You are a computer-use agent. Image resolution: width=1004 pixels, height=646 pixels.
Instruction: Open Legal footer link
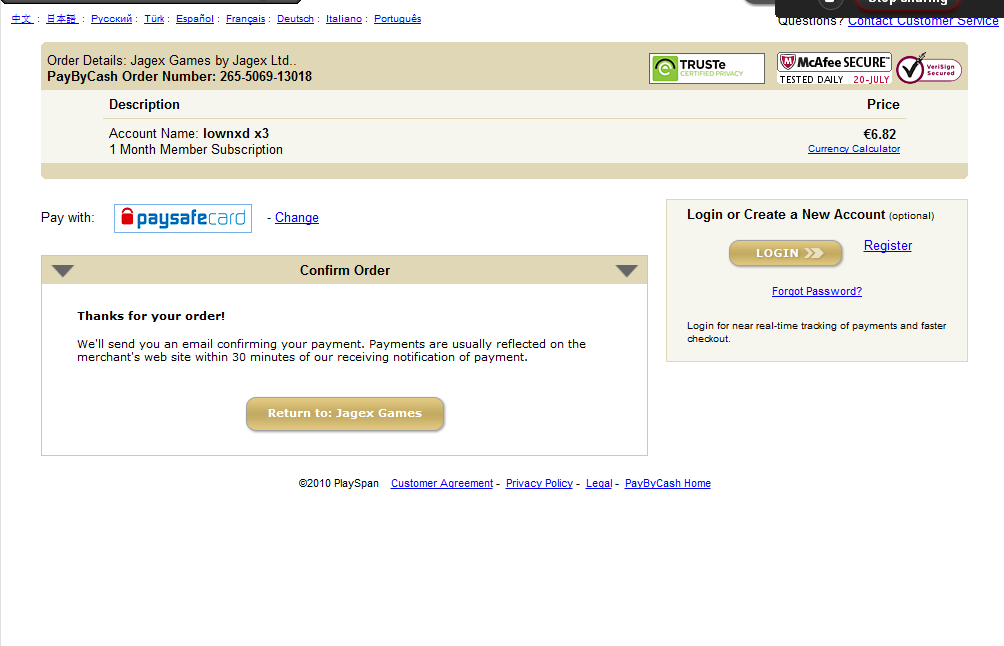tap(599, 483)
